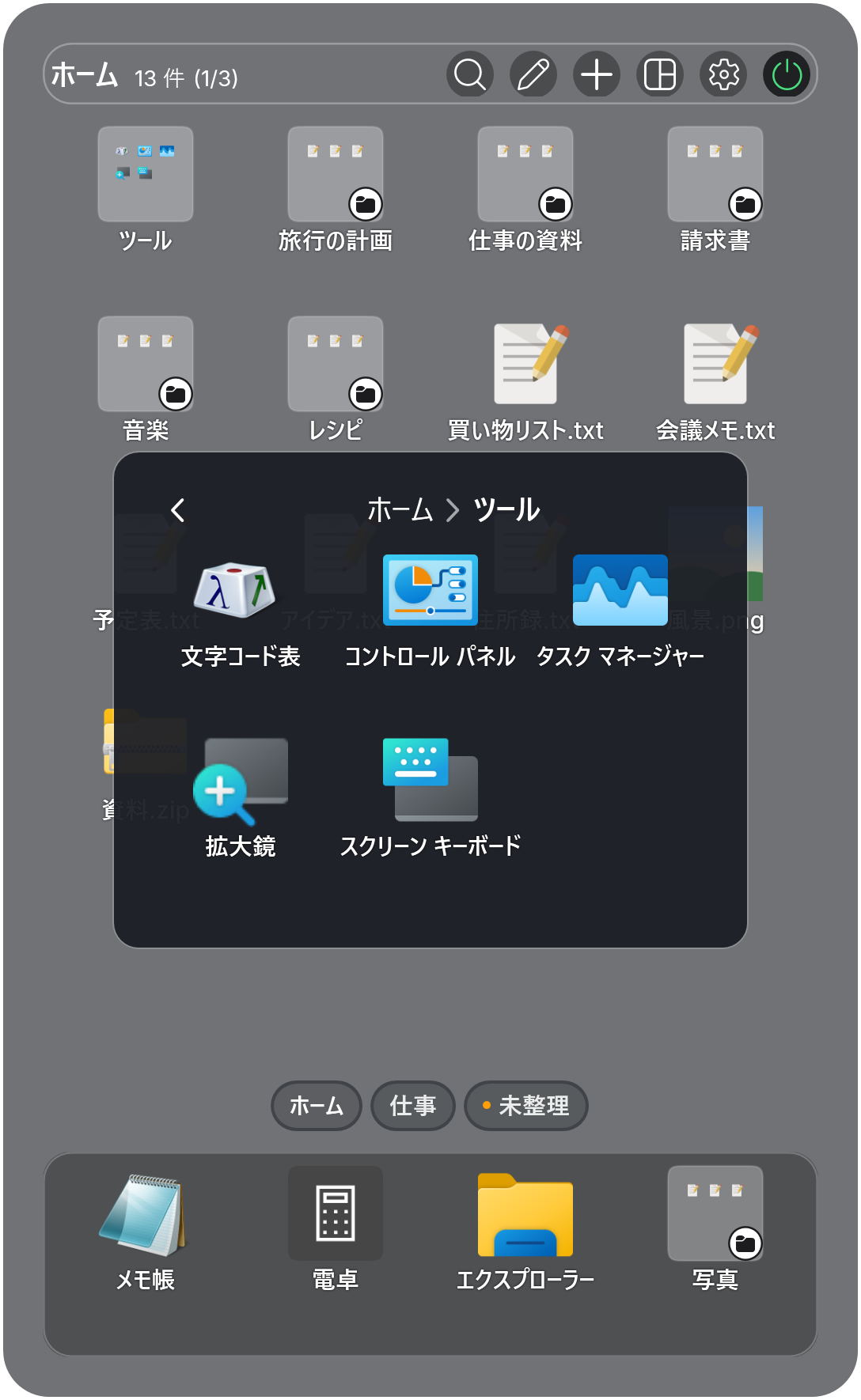Click ツール in the popup breadcrumb
This screenshot has height=1400, width=861.
[506, 510]
